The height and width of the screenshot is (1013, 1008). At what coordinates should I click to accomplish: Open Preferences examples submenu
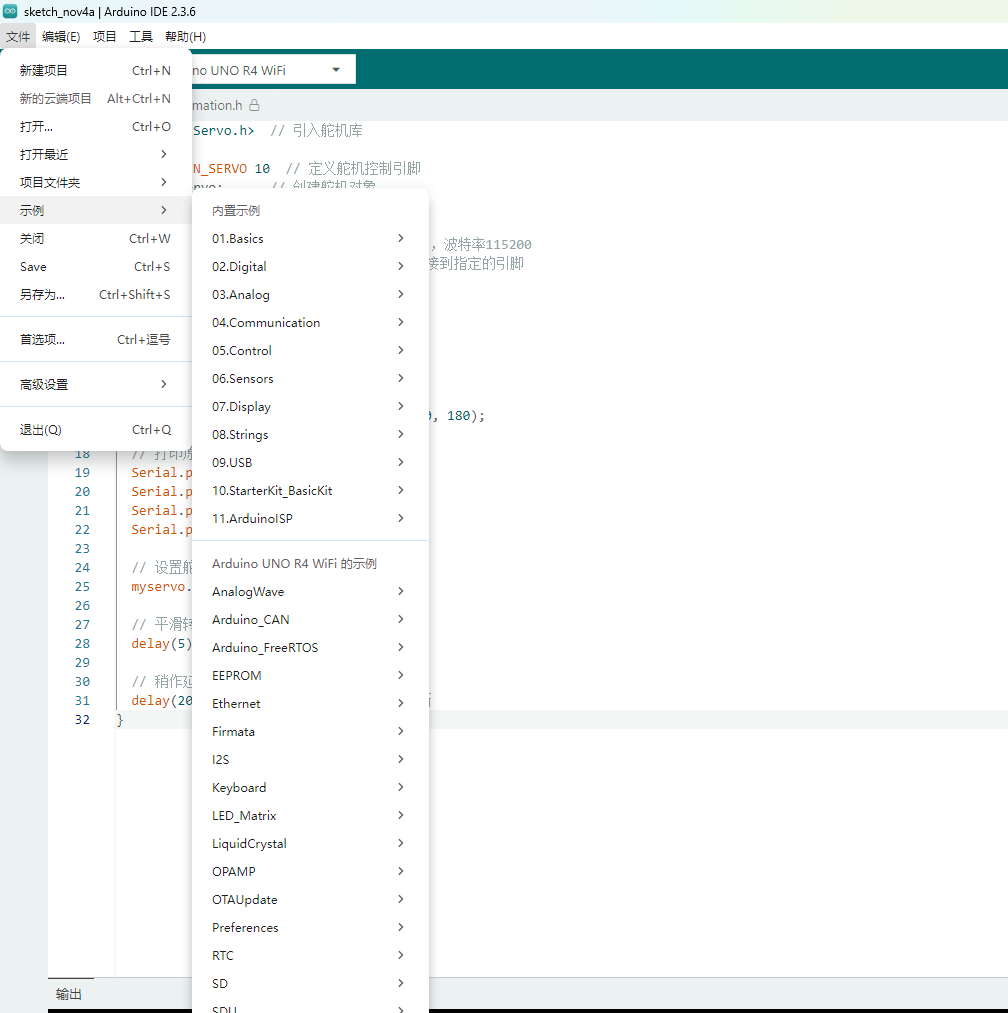(x=310, y=928)
